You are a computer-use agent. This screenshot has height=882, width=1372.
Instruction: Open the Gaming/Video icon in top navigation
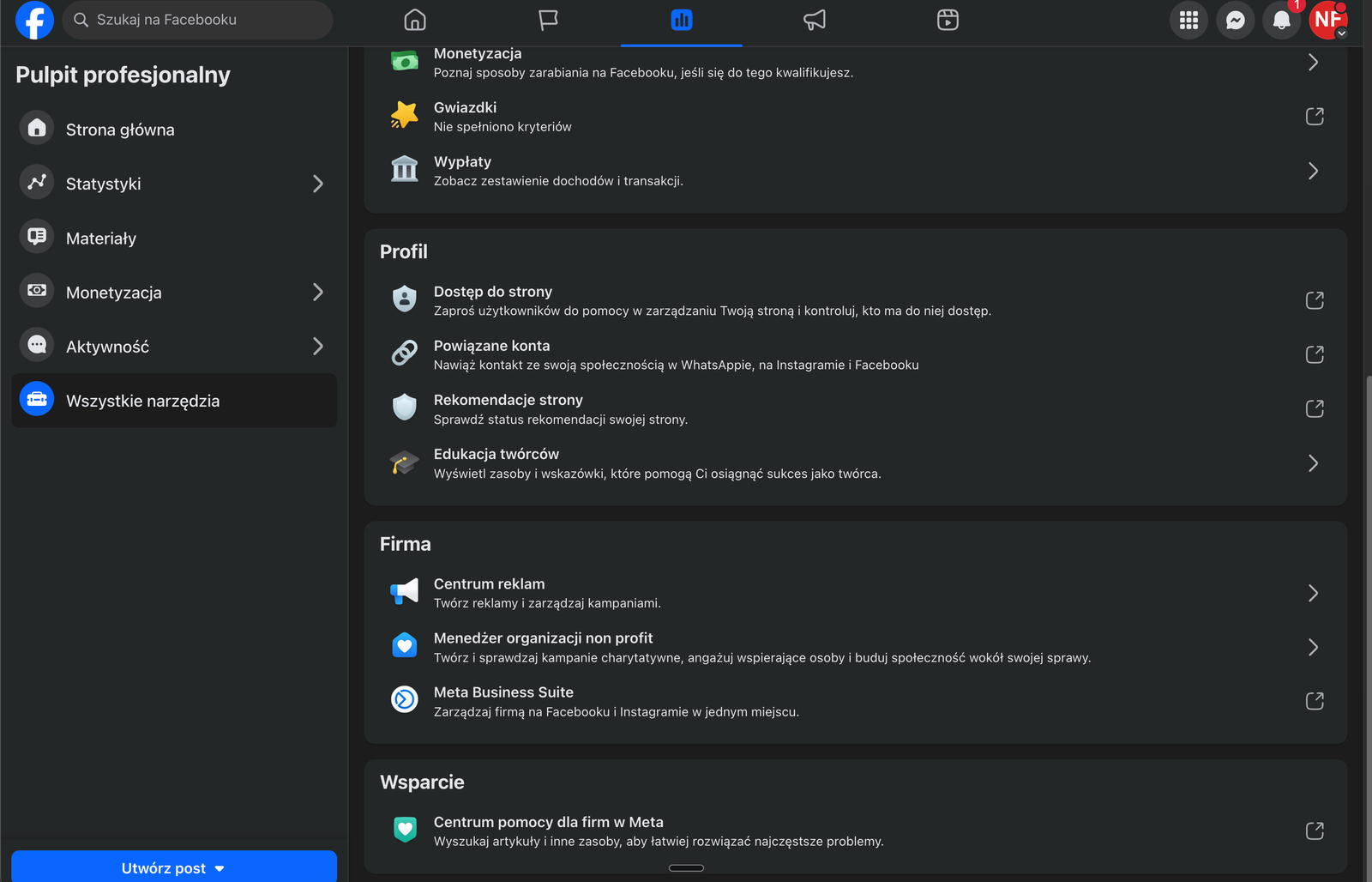tap(947, 19)
